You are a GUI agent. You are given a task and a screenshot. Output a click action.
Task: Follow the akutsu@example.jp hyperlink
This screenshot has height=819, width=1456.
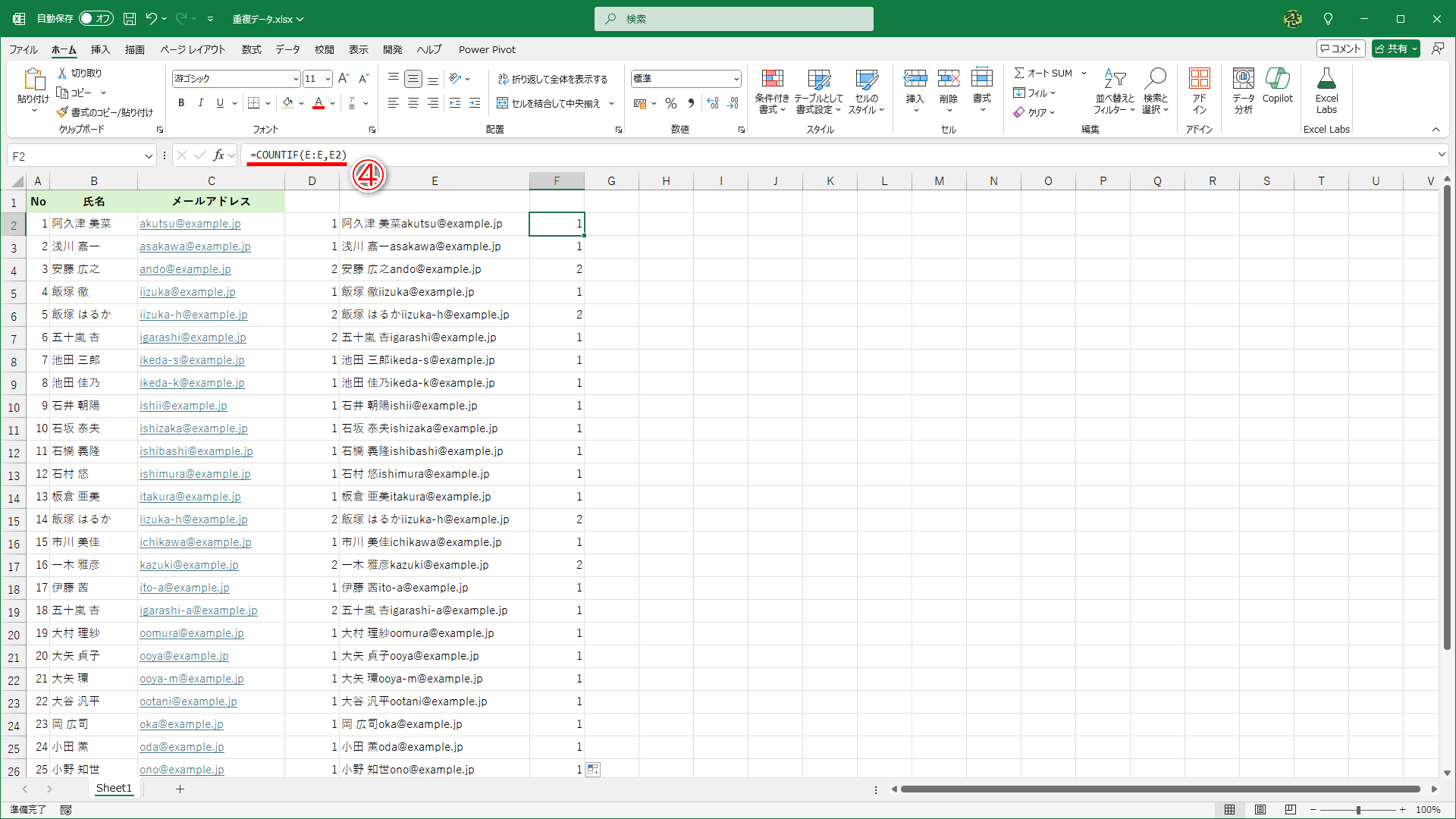[190, 223]
